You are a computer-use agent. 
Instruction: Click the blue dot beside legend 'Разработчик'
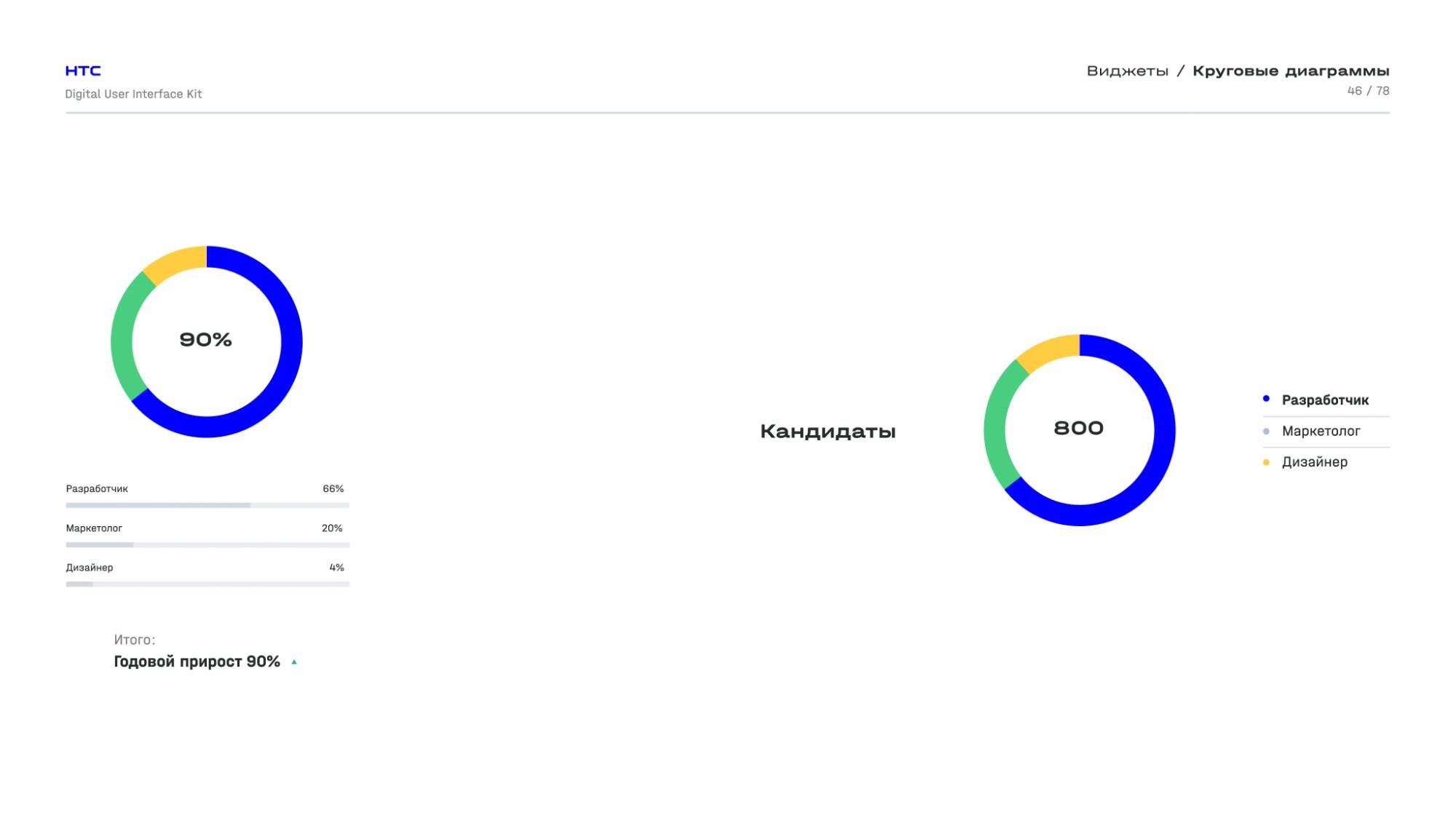coord(1266,399)
